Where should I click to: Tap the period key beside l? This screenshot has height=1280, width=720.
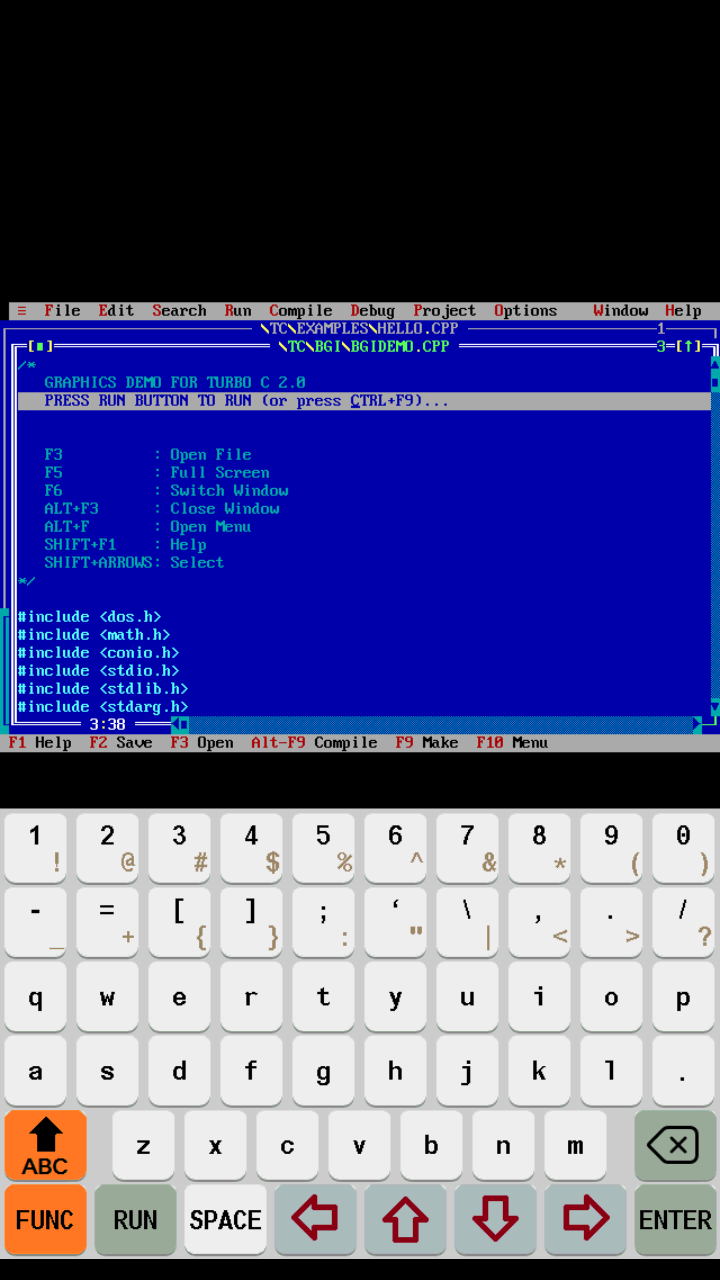[684, 1071]
